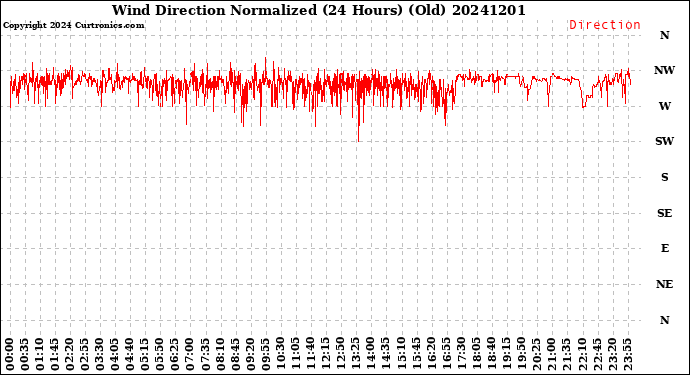
Task: Select the 'SW' y-axis label
Action: 664,141
